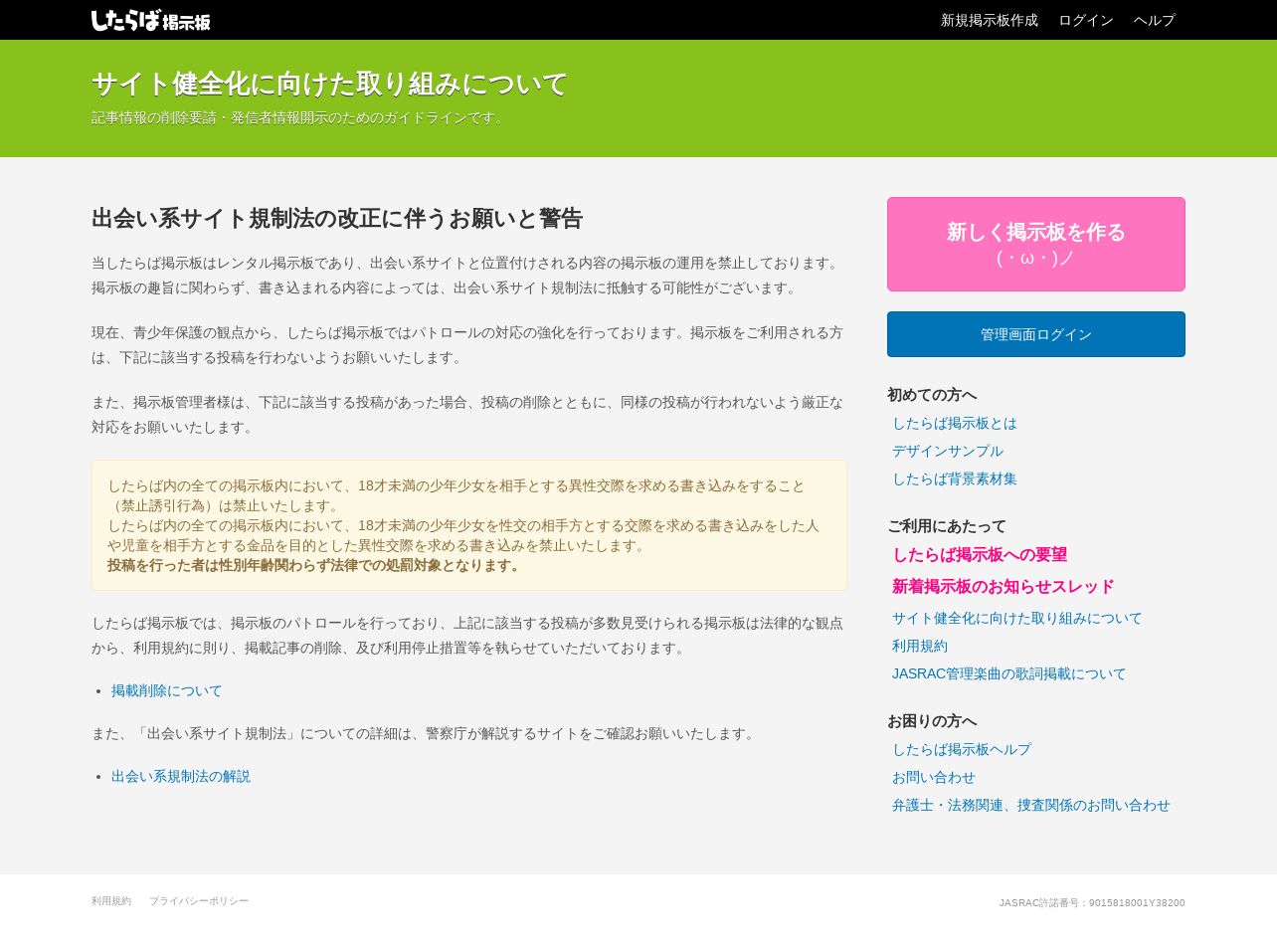Click the sidebar heading ご利用にあたって

coord(947,526)
